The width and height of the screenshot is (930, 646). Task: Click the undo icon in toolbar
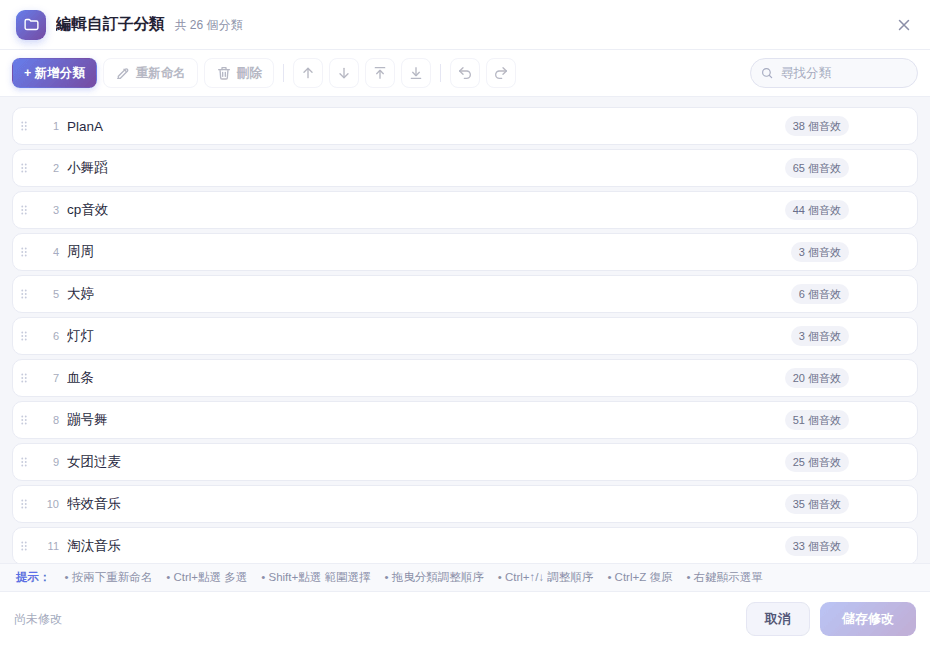click(465, 73)
